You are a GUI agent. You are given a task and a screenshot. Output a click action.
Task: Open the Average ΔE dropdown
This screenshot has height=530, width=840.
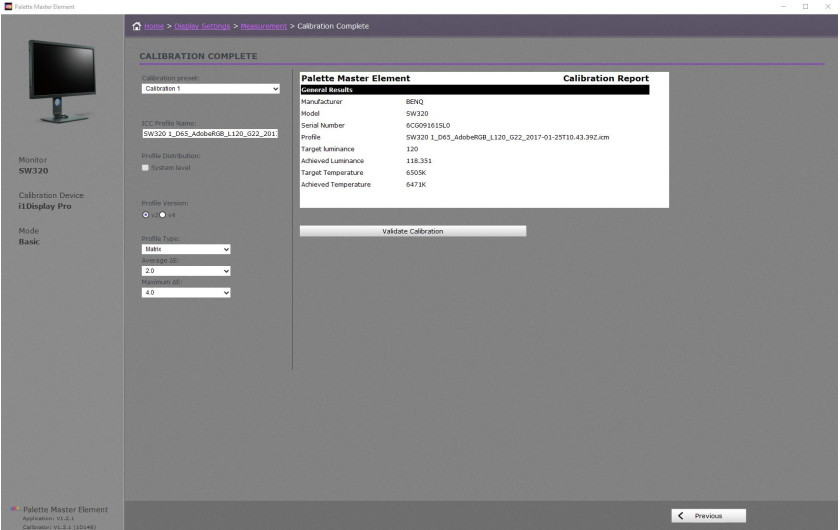click(x=186, y=271)
